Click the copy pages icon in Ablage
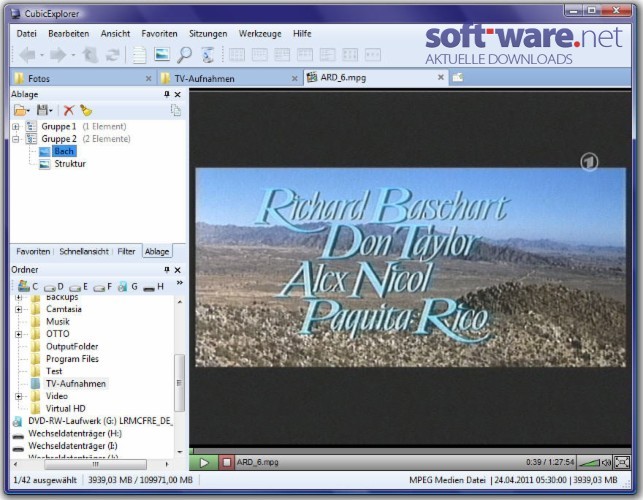The image size is (643, 500). [x=176, y=110]
